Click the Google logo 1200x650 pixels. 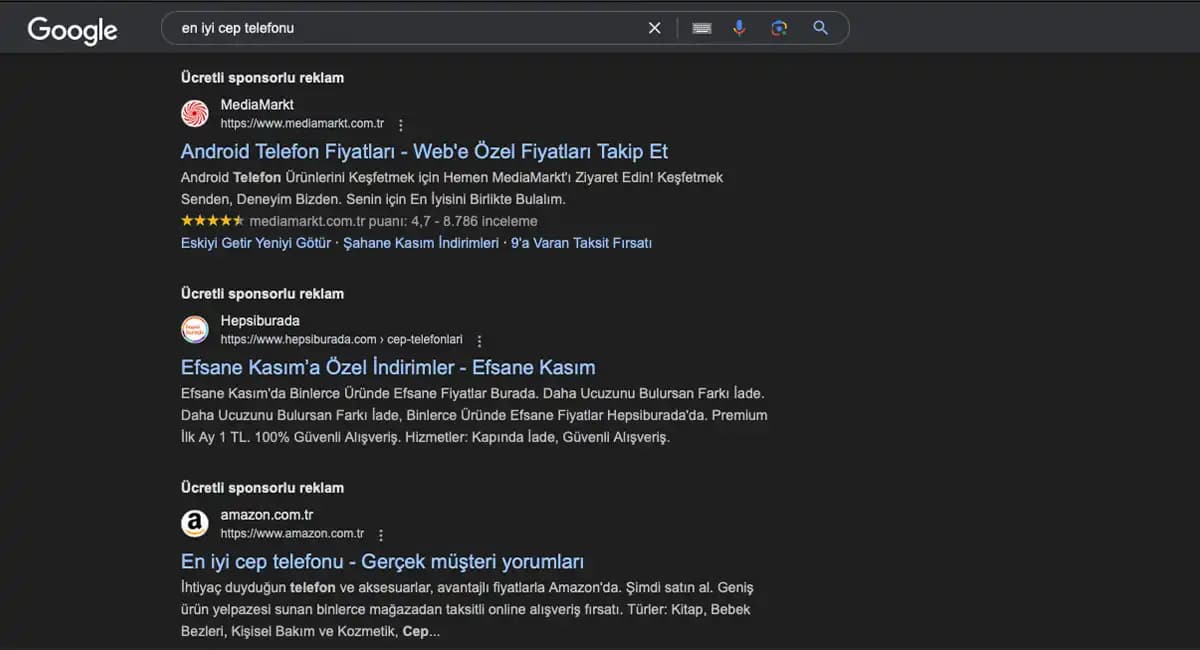pos(72,30)
